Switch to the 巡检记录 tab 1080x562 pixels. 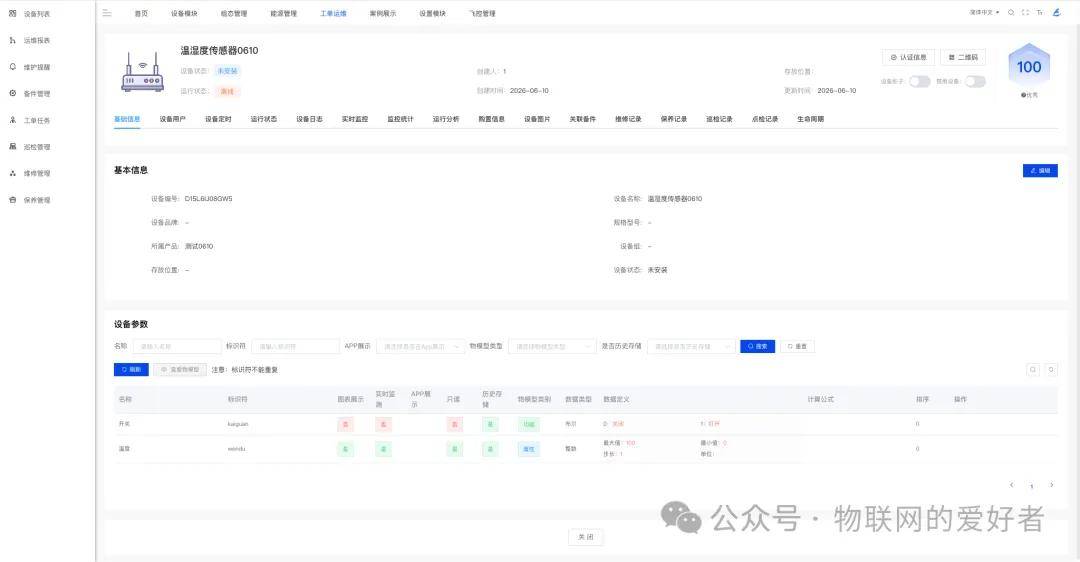(x=719, y=119)
